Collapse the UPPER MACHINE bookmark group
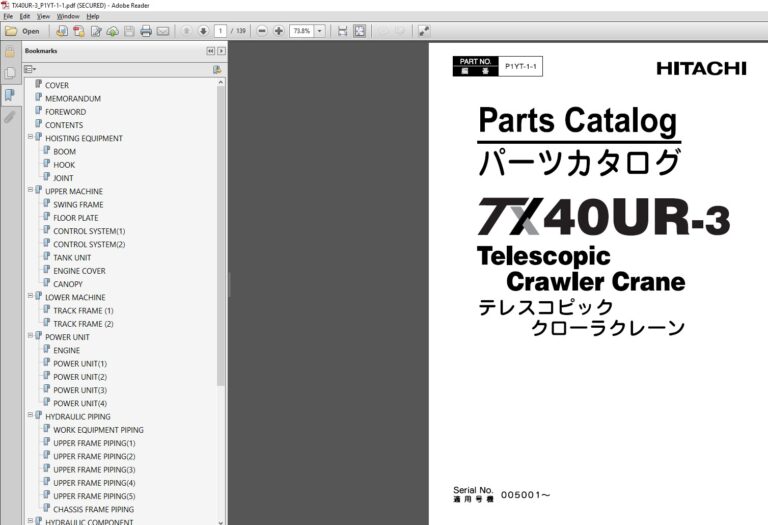Image resolution: width=768 pixels, height=525 pixels. coord(30,190)
